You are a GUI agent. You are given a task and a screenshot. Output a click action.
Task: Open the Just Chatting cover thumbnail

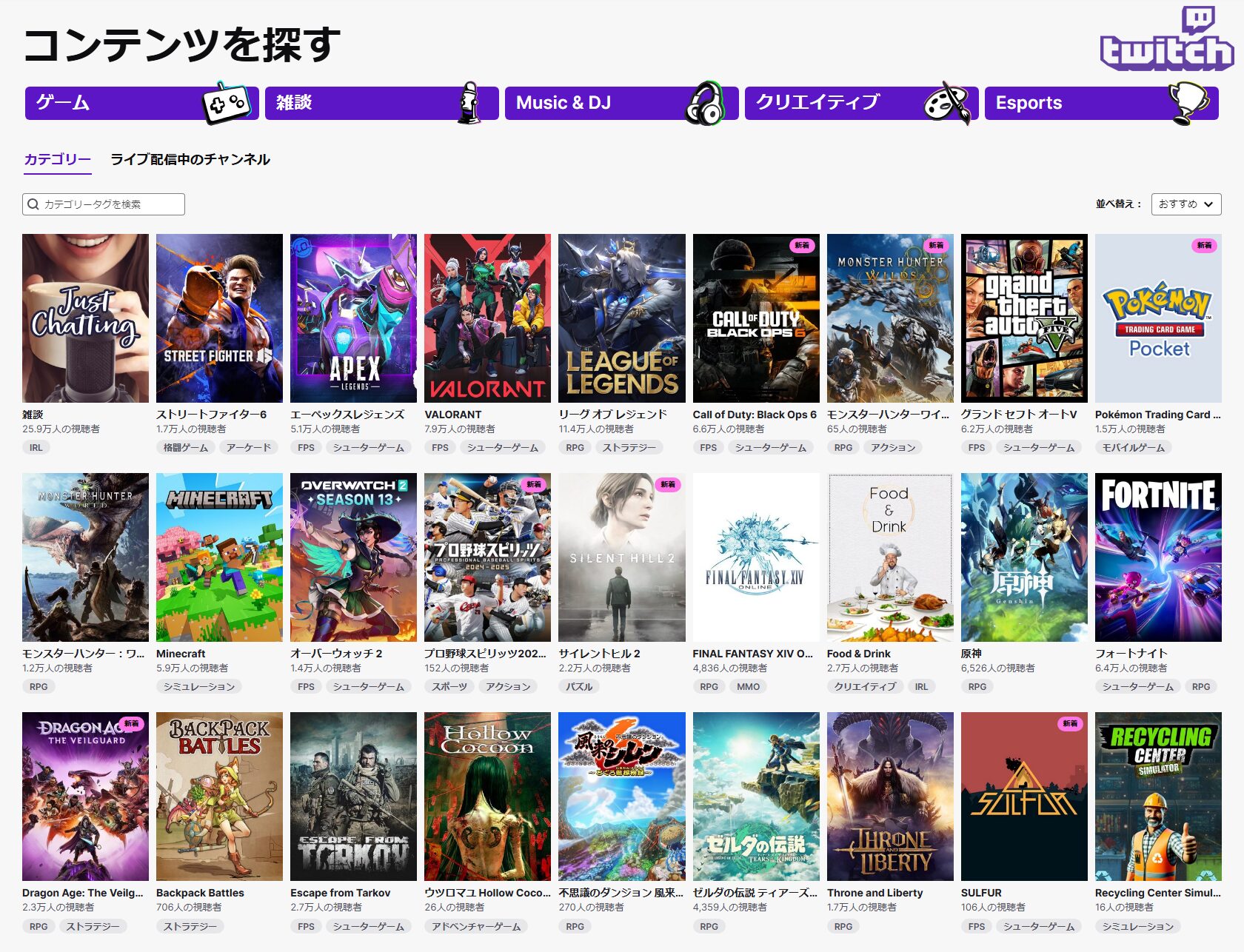pos(85,318)
